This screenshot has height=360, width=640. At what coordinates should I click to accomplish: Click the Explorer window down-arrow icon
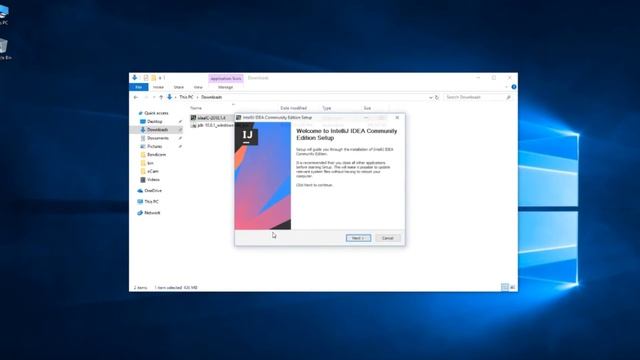click(x=135, y=78)
